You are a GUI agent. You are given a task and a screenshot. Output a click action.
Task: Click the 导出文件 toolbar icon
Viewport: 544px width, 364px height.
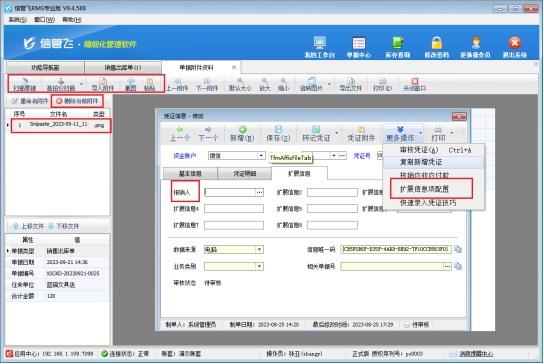[x=350, y=84]
